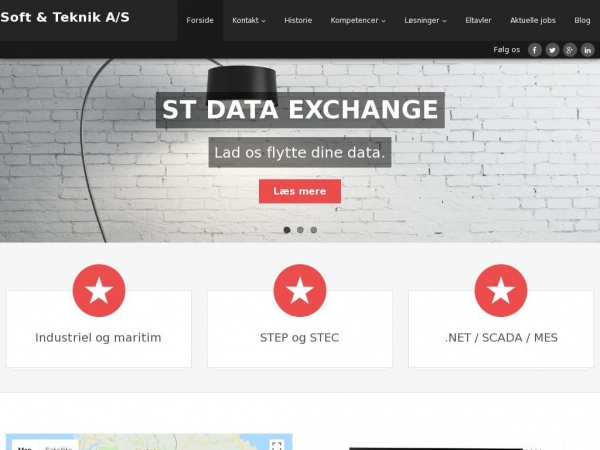Open the Aktuelle jobs menu item
The width and height of the screenshot is (600, 450).
tap(533, 20)
